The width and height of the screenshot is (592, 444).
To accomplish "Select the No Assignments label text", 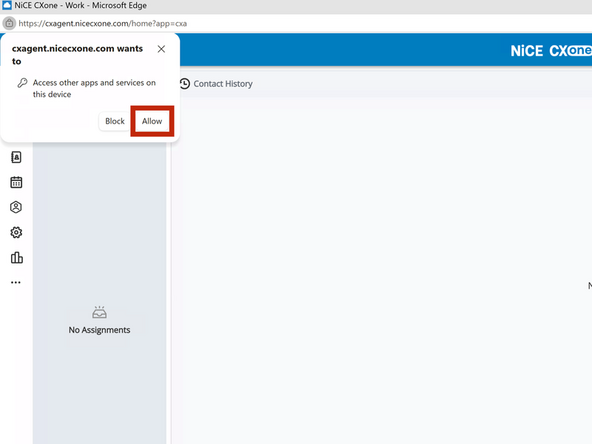I will point(99,330).
